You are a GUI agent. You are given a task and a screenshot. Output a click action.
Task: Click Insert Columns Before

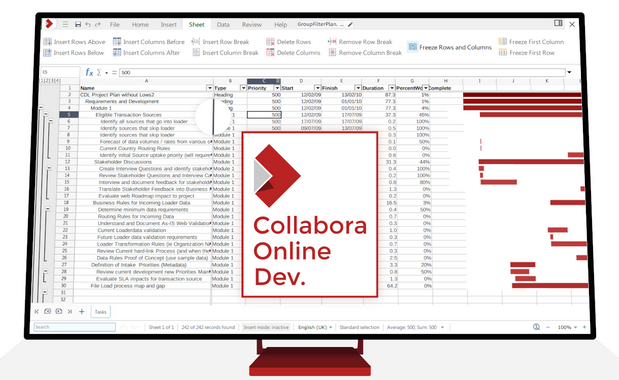pyautogui.click(x=149, y=42)
